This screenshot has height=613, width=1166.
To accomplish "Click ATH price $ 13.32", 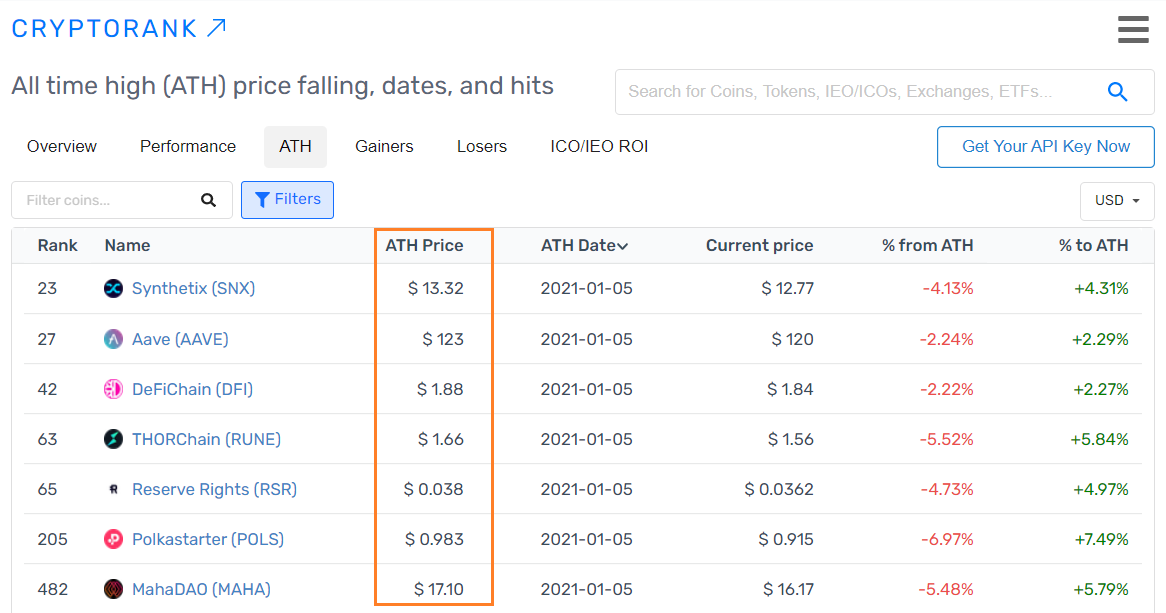I will pyautogui.click(x=436, y=289).
